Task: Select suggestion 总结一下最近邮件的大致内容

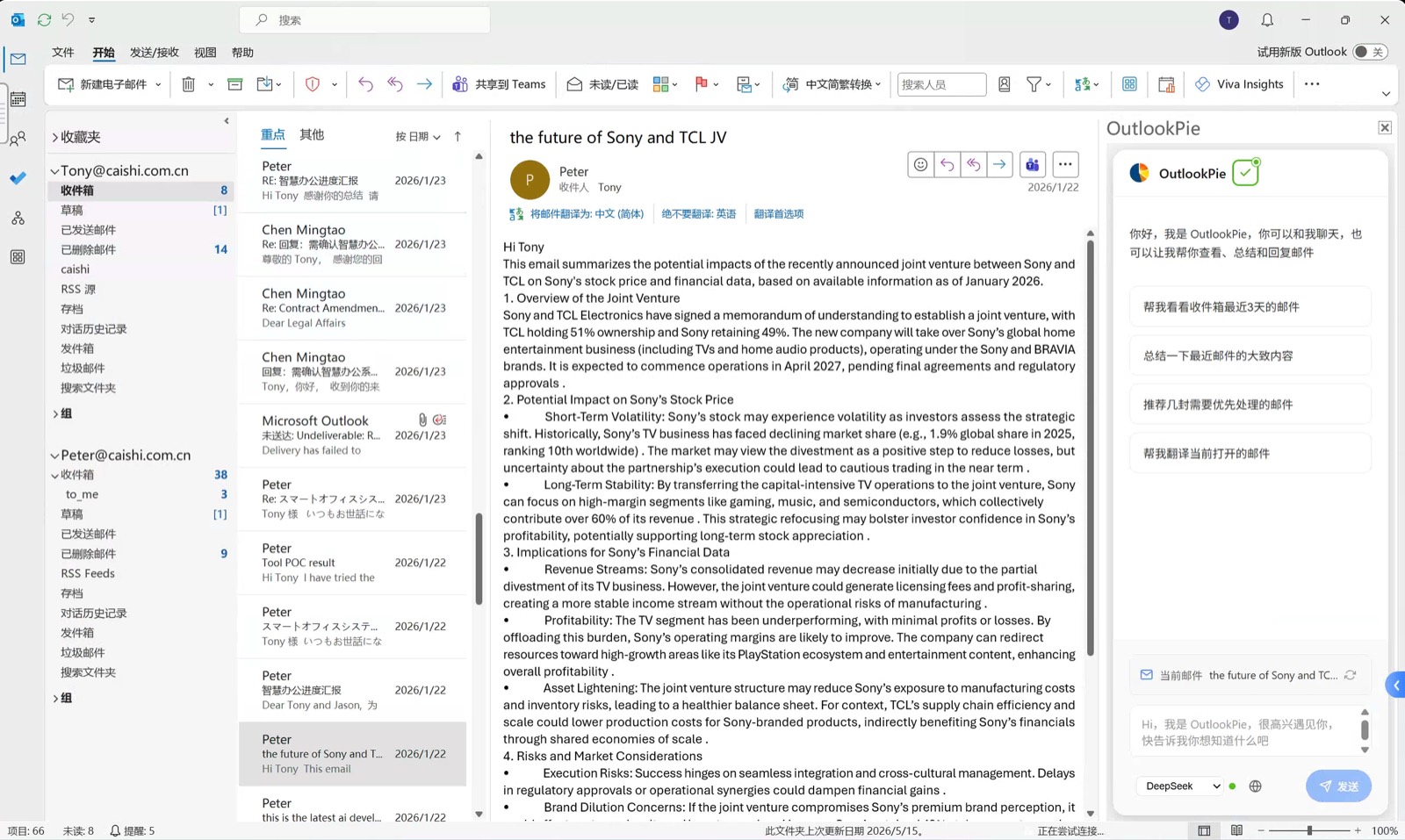Action: (1250, 355)
